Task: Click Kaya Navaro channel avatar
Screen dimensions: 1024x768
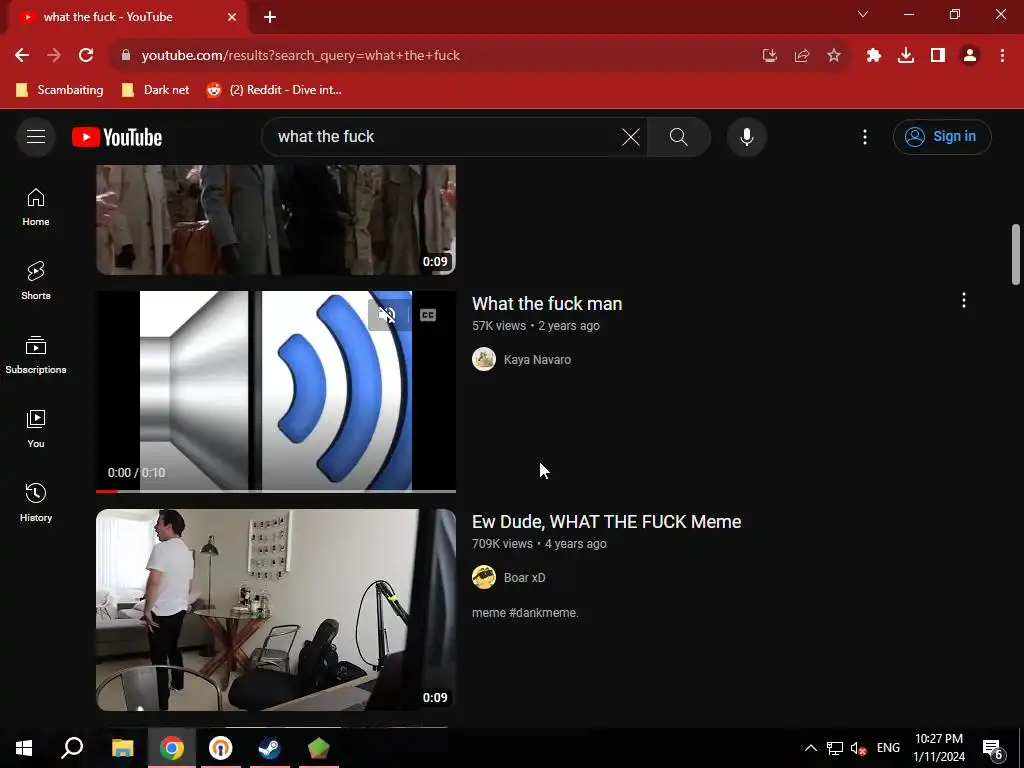Action: pyautogui.click(x=484, y=359)
